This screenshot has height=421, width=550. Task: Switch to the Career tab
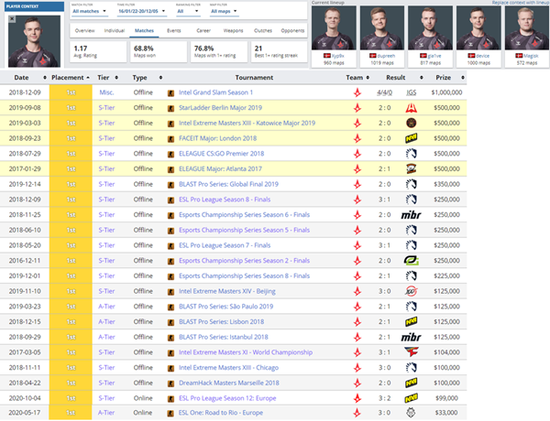203,31
